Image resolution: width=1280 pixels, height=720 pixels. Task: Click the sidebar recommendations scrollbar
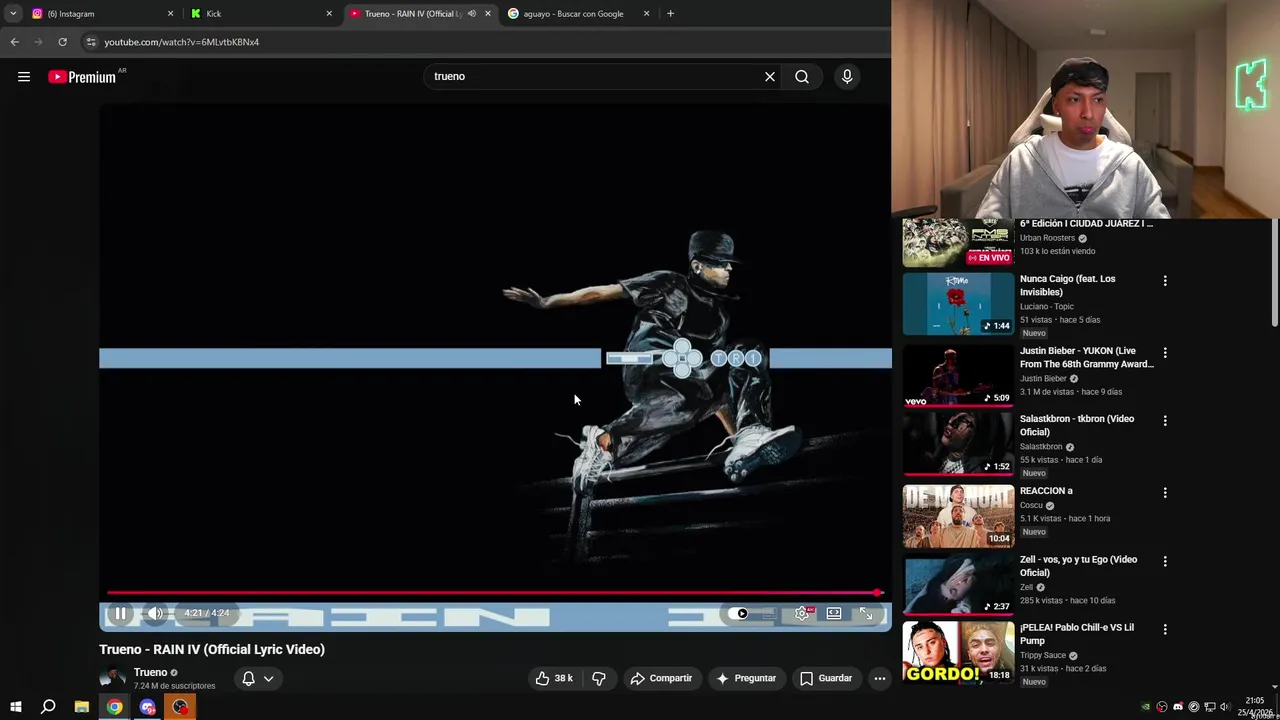pyautogui.click(x=1275, y=272)
